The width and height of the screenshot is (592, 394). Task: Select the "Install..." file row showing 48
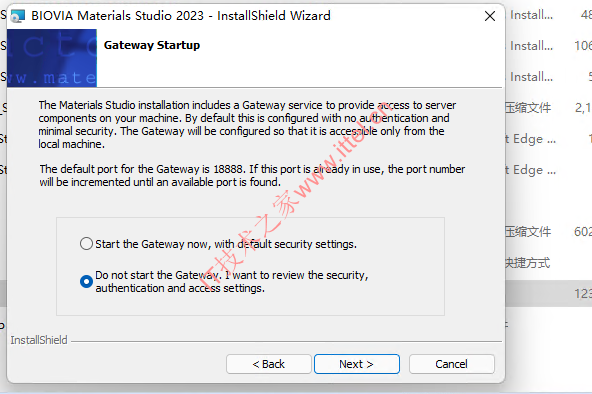click(549, 15)
